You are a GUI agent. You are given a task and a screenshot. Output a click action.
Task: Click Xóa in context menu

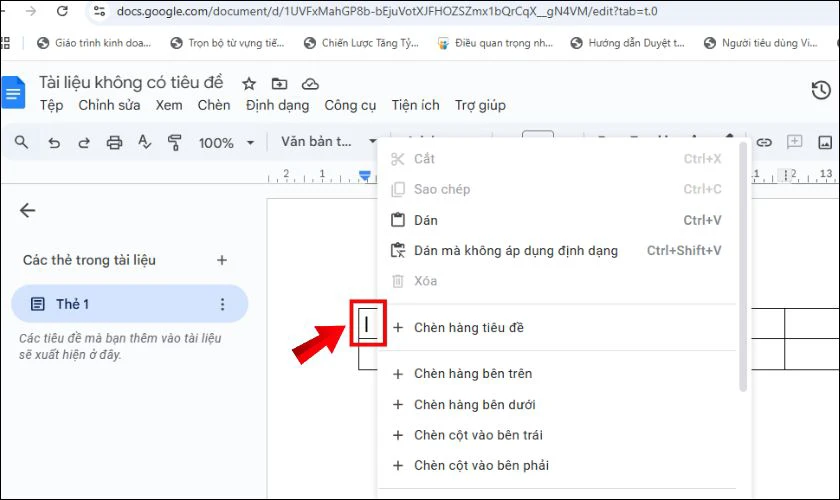tap(557, 281)
